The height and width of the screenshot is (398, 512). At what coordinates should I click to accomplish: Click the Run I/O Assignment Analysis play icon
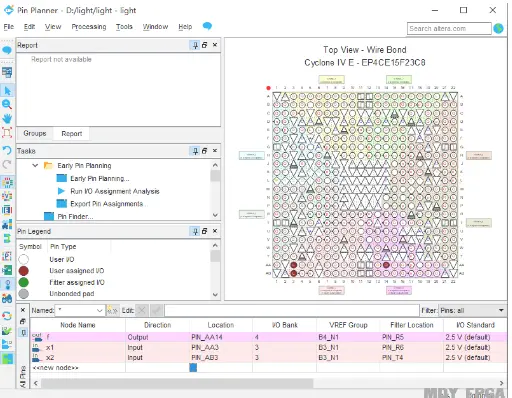pyautogui.click(x=61, y=191)
